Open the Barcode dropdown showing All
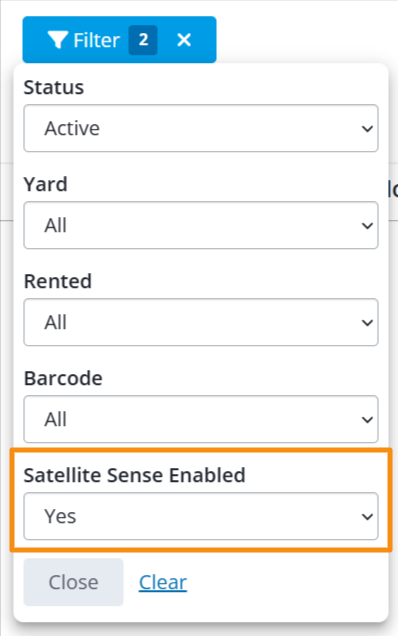 click(201, 419)
